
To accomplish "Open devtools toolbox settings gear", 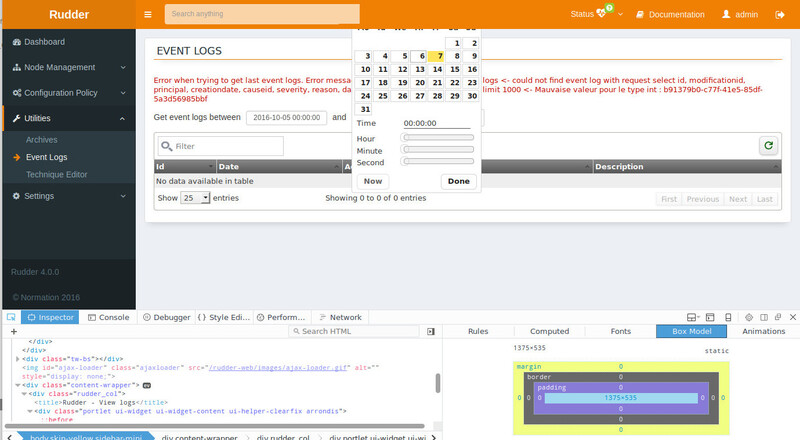I will pos(748,317).
